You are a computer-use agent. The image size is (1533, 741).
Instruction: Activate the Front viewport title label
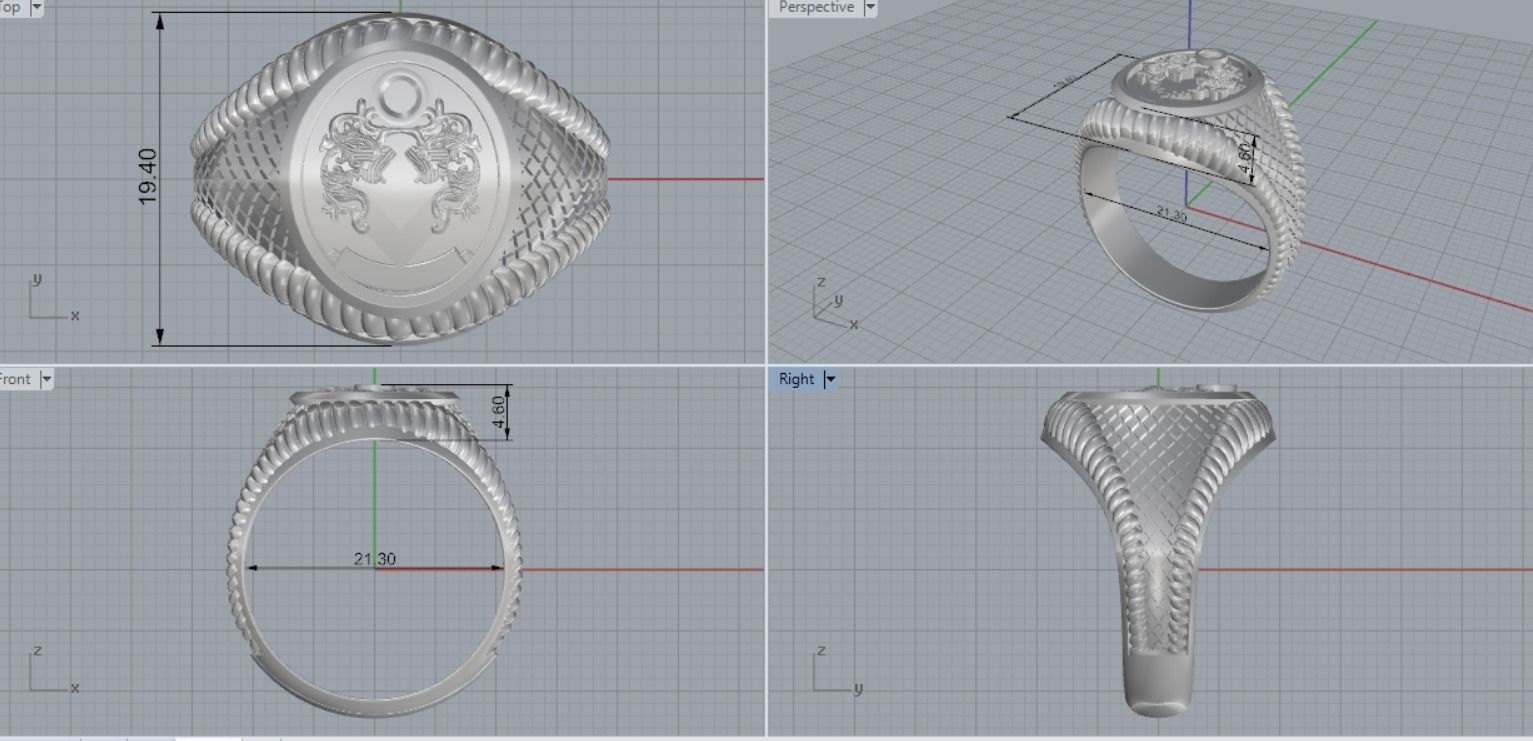15,379
